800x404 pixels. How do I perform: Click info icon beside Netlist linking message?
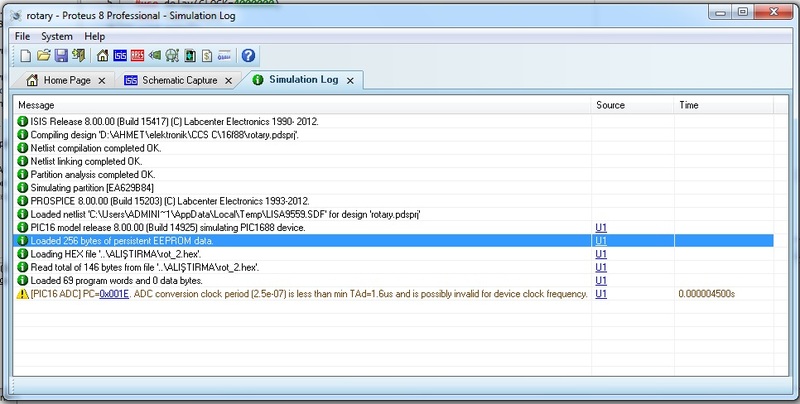(22, 161)
